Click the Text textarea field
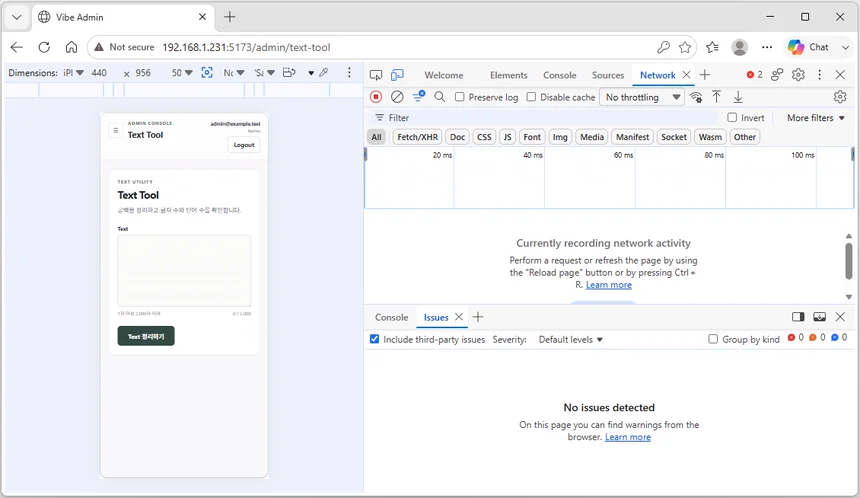Screen dimensions: 860x498 (184, 270)
